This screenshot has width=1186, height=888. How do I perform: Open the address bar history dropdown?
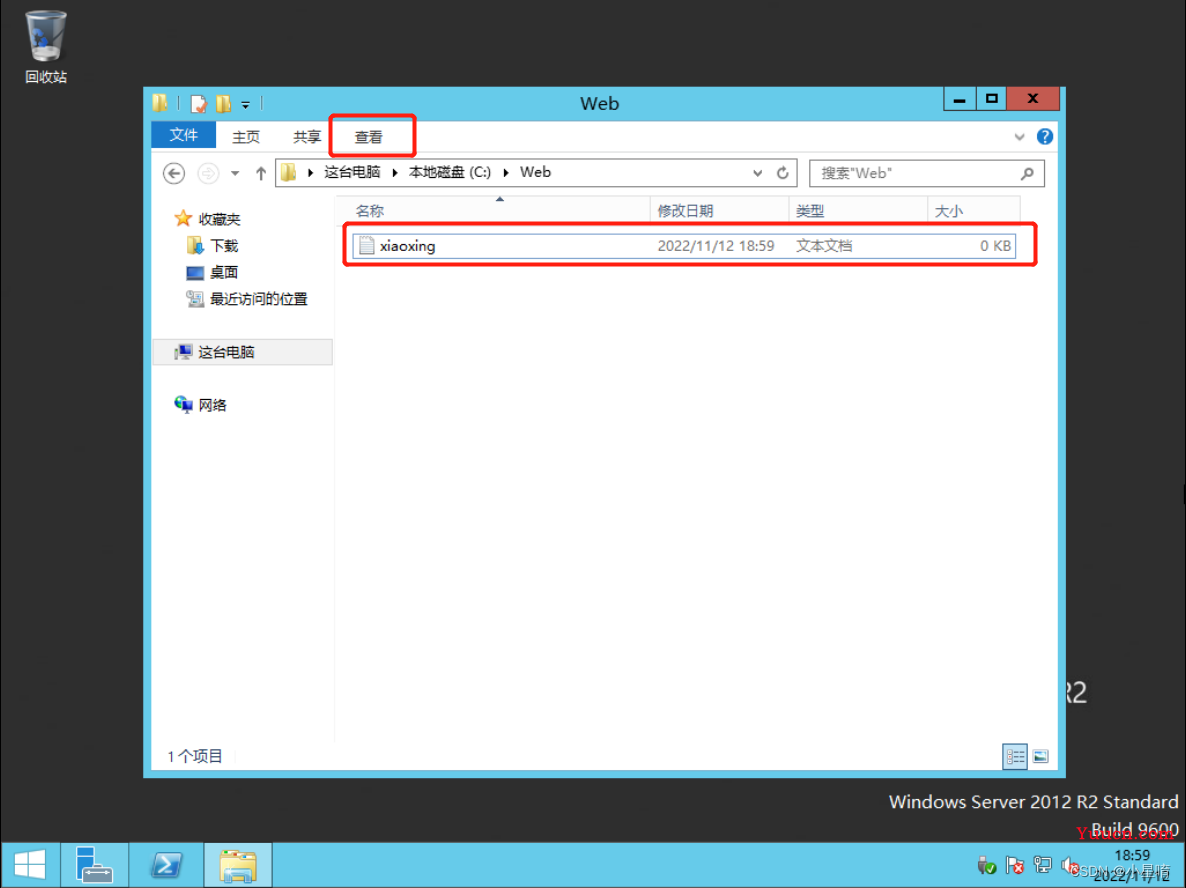coord(757,173)
